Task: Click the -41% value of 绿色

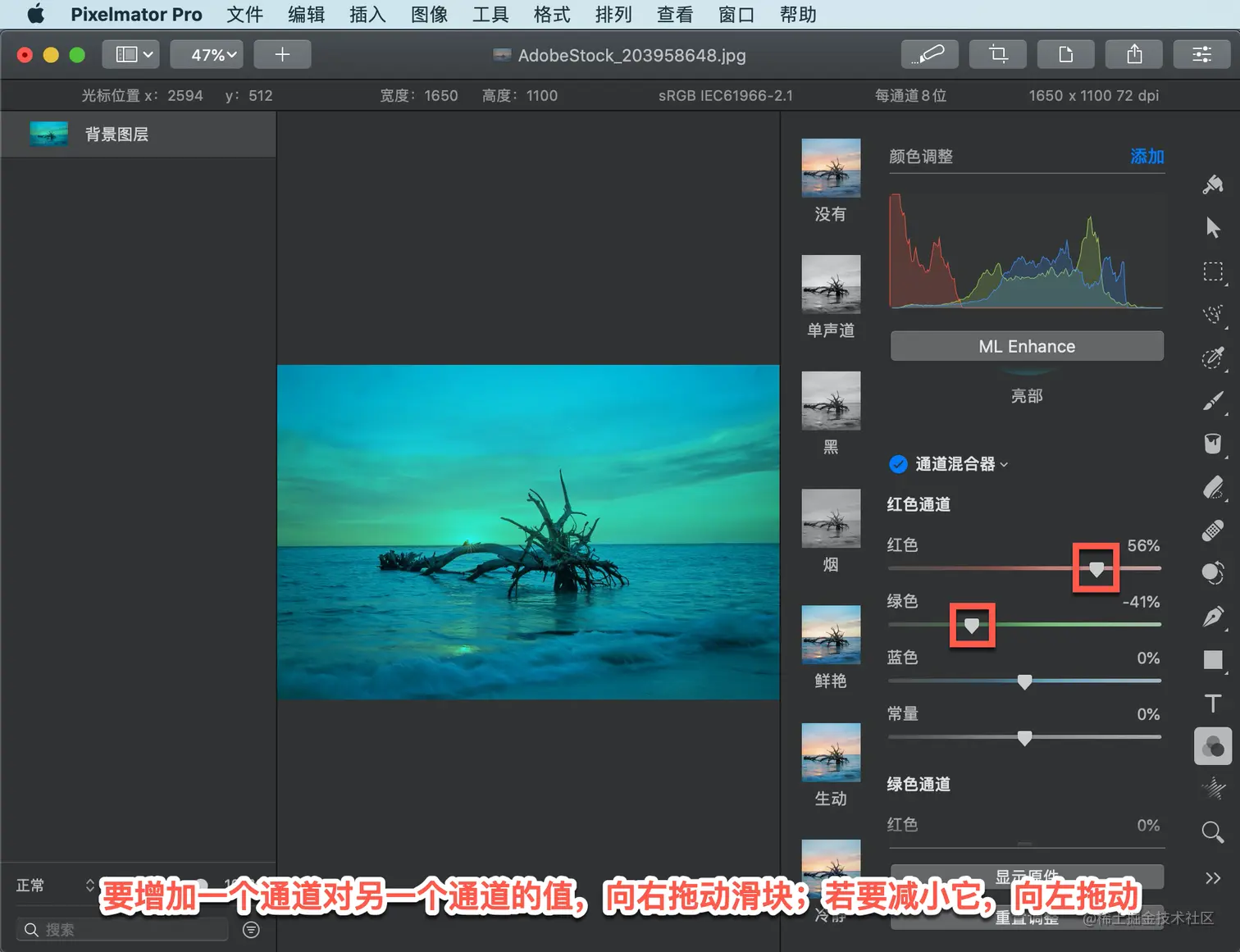Action: click(x=1141, y=602)
